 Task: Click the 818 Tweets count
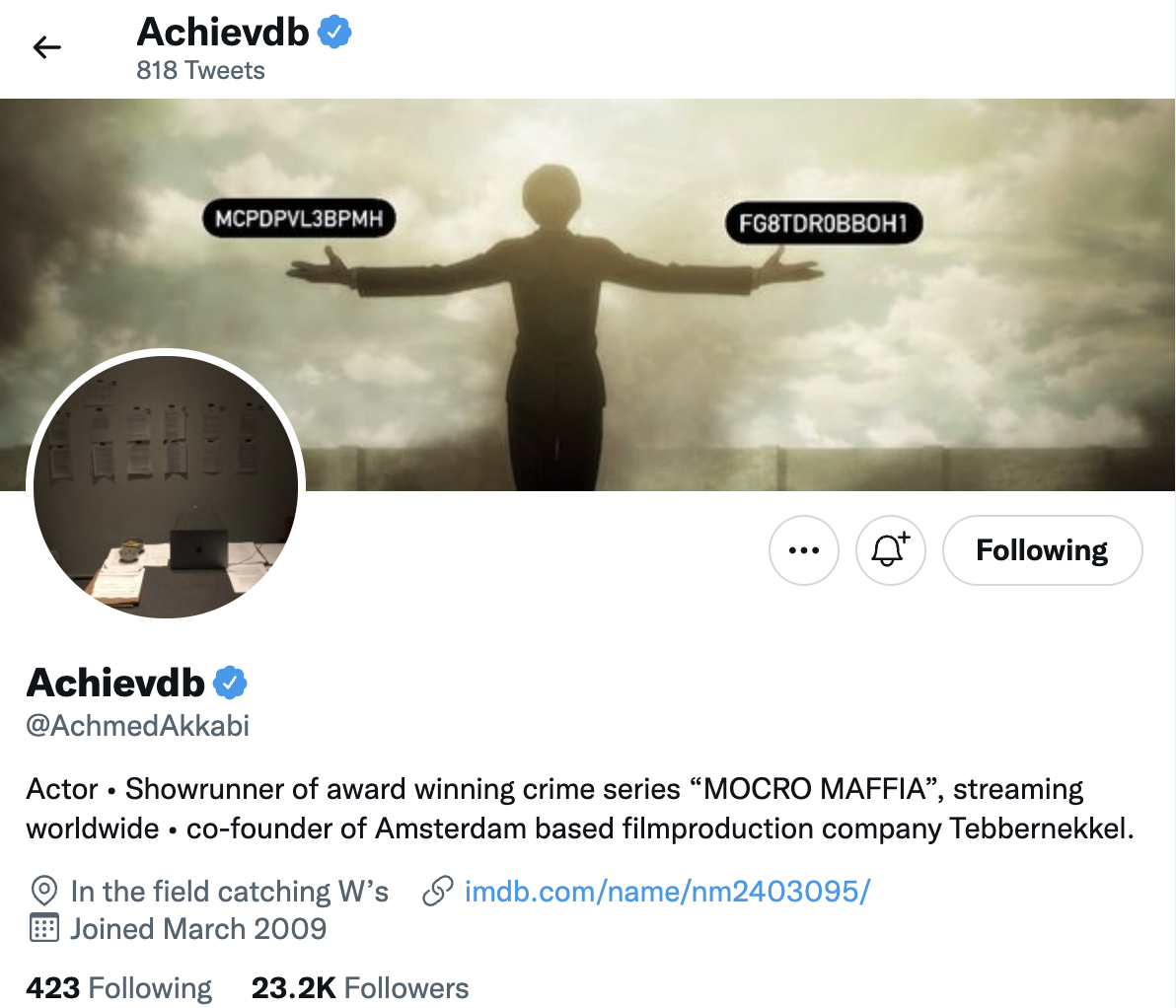[200, 70]
